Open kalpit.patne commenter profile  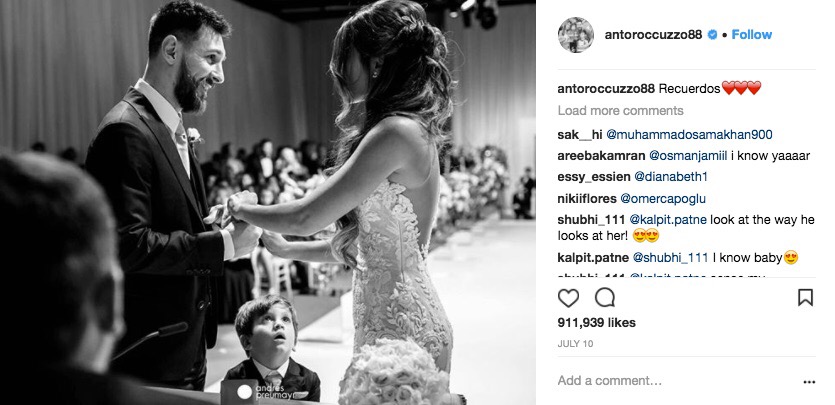coord(593,258)
